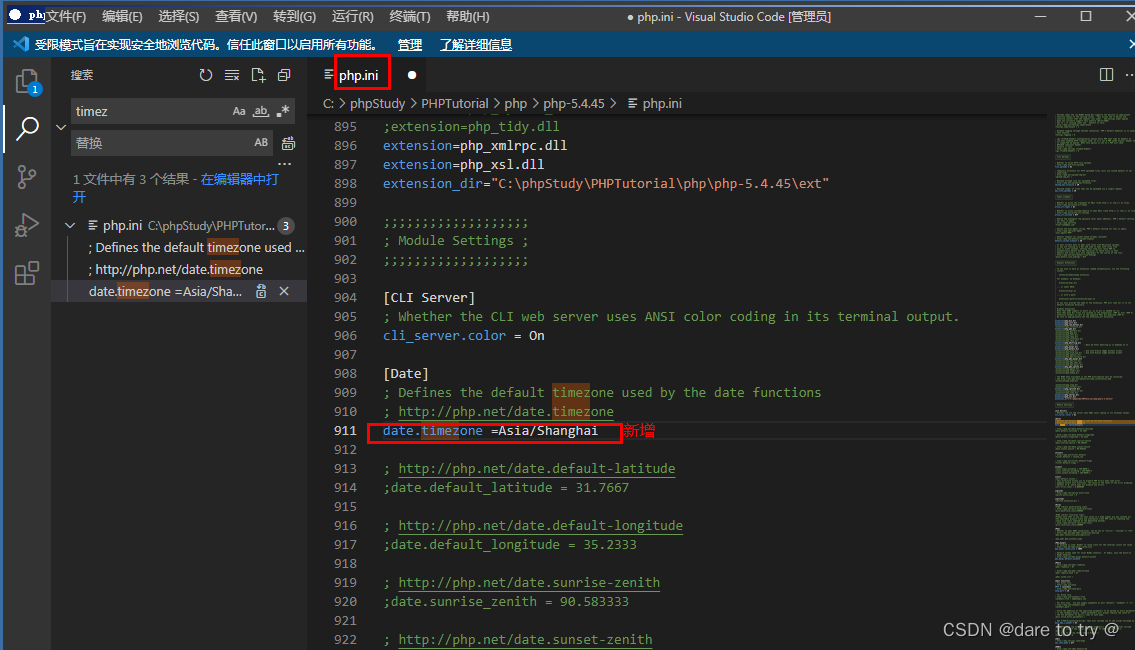1135x650 pixels.
Task: Open the 文件(F) menu
Action: [66, 16]
